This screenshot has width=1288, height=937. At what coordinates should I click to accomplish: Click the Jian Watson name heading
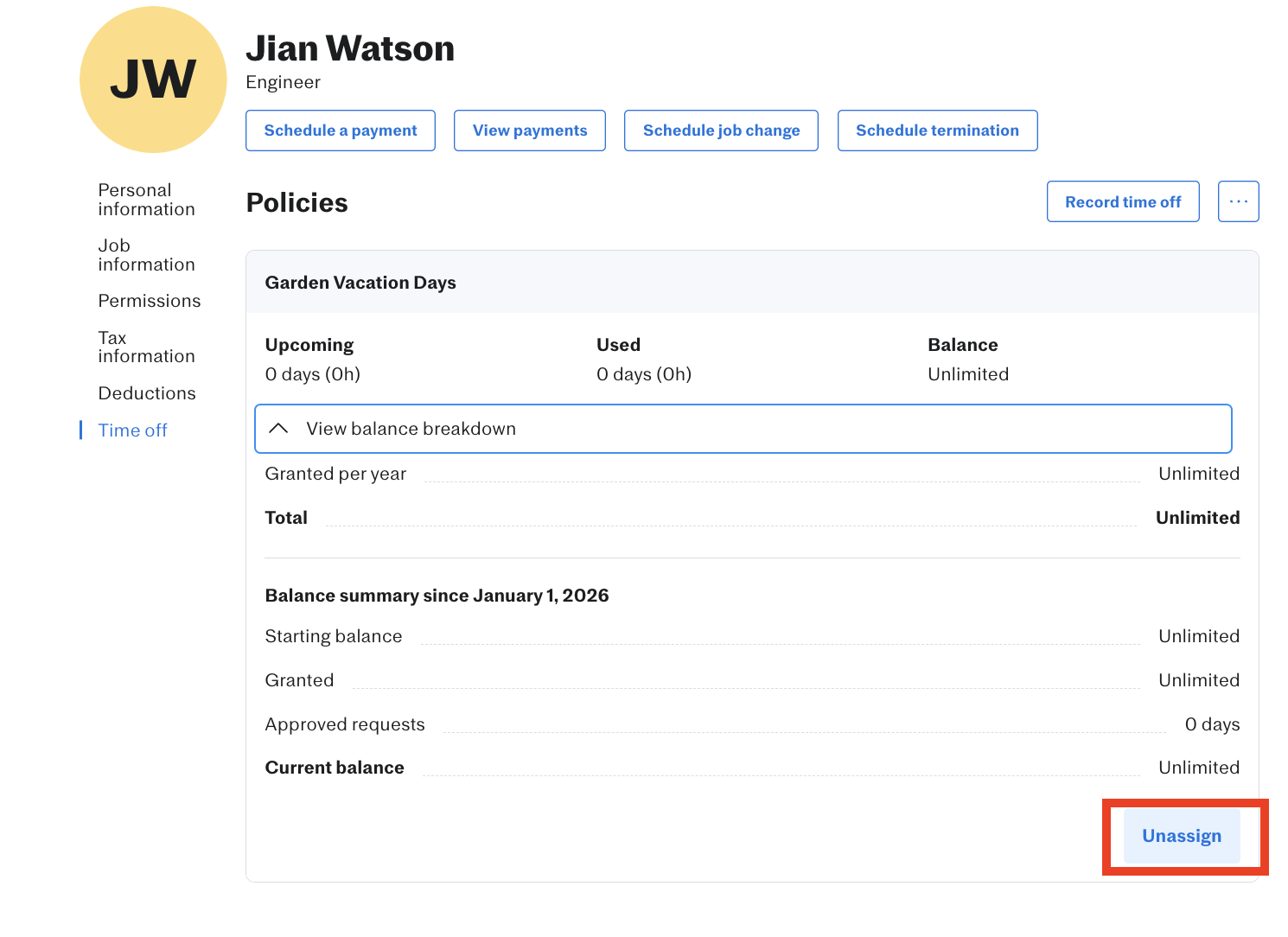pyautogui.click(x=350, y=48)
